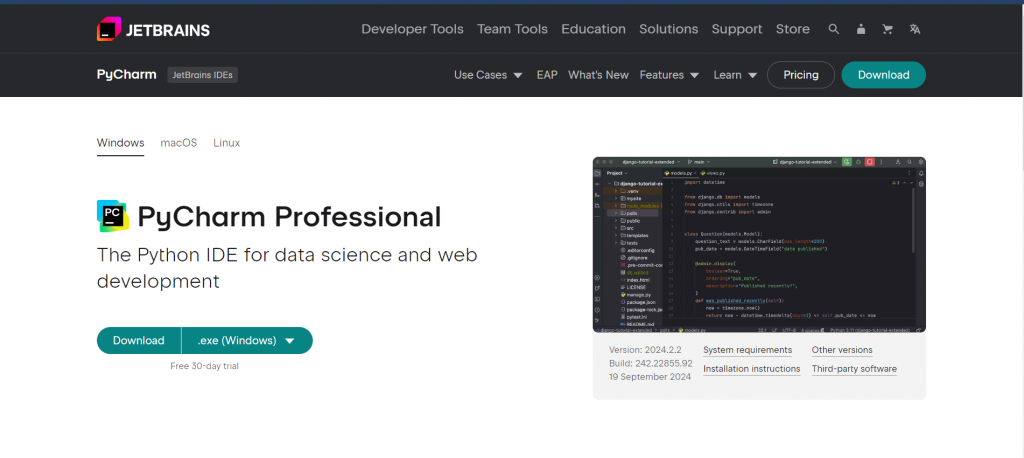Screen dimensions: 1024x458
Task: Click the JetBrains logo
Action: pos(153,29)
